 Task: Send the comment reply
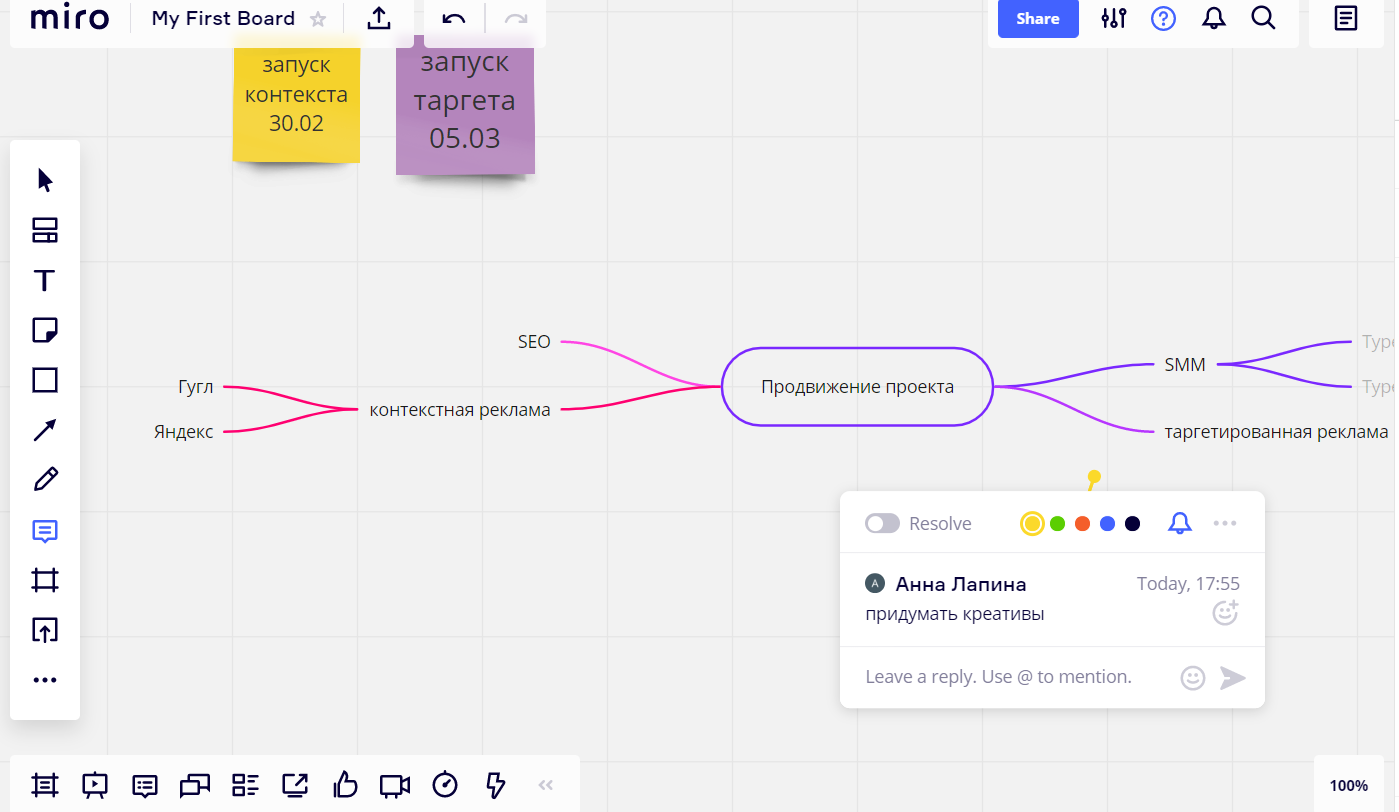point(1233,678)
